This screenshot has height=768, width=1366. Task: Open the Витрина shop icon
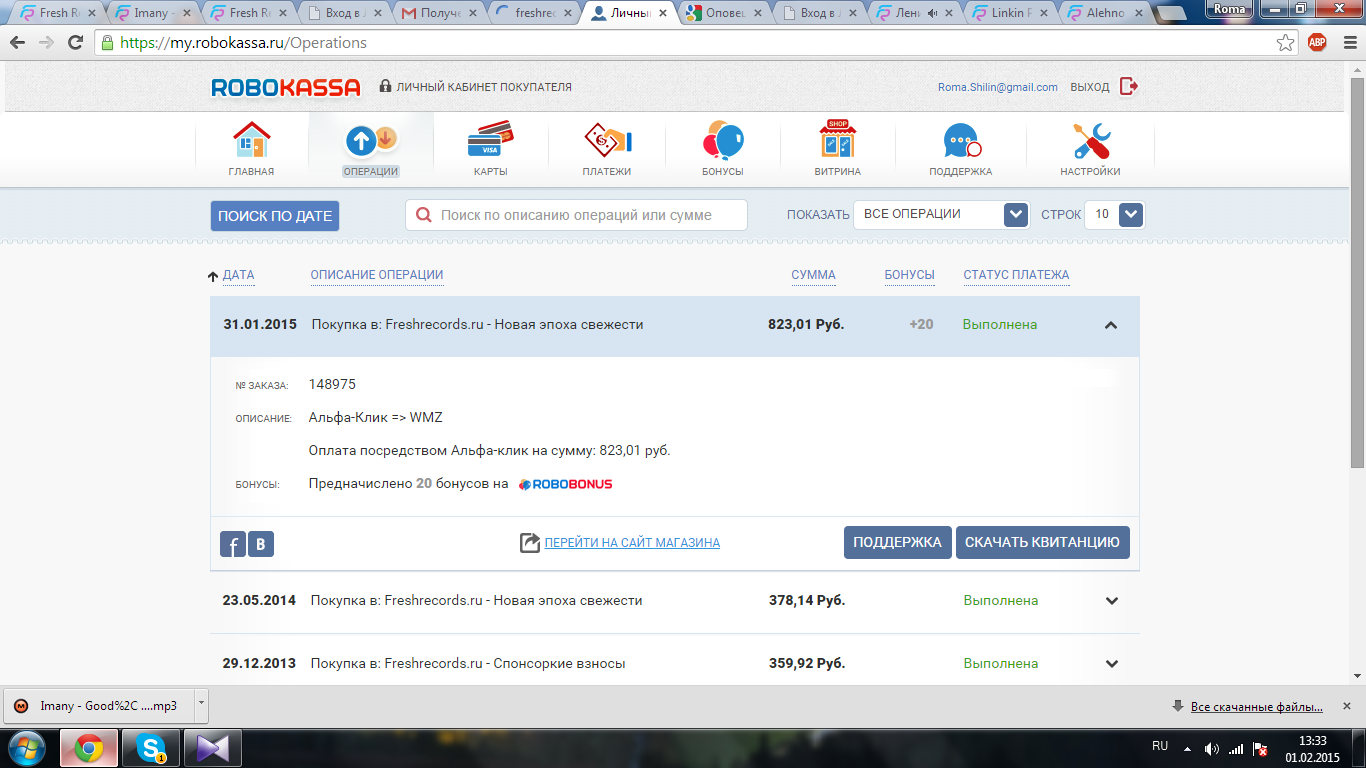tap(838, 140)
